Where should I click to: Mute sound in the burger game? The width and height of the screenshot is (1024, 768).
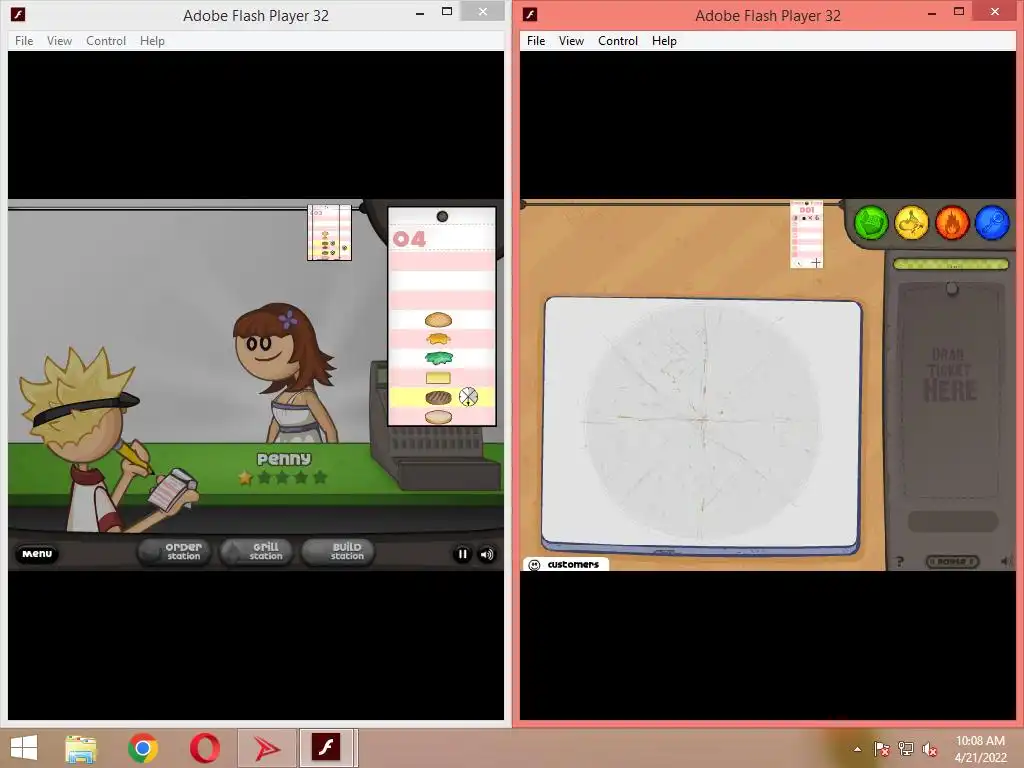point(487,554)
